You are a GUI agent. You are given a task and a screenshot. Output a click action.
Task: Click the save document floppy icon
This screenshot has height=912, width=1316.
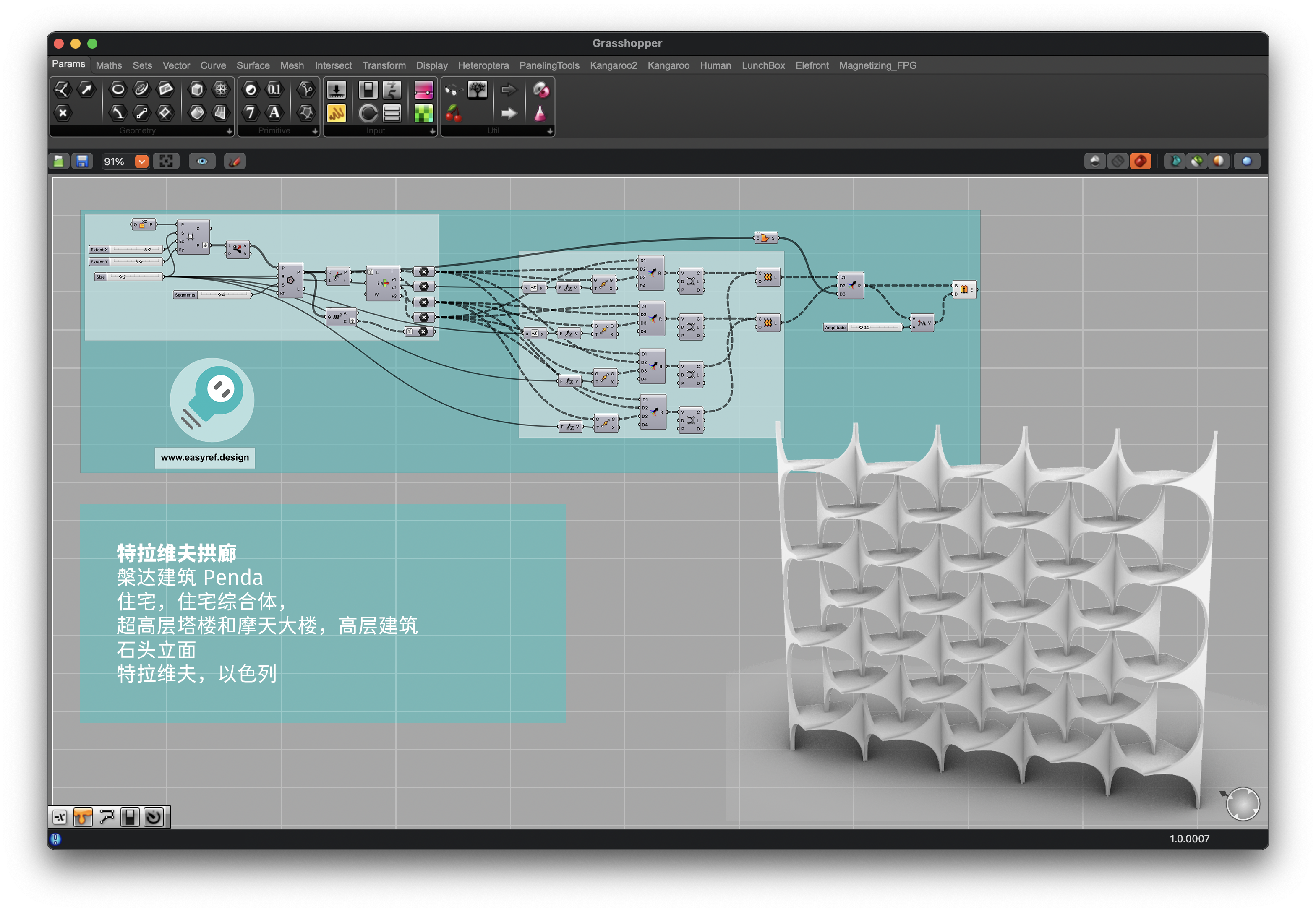click(x=82, y=162)
